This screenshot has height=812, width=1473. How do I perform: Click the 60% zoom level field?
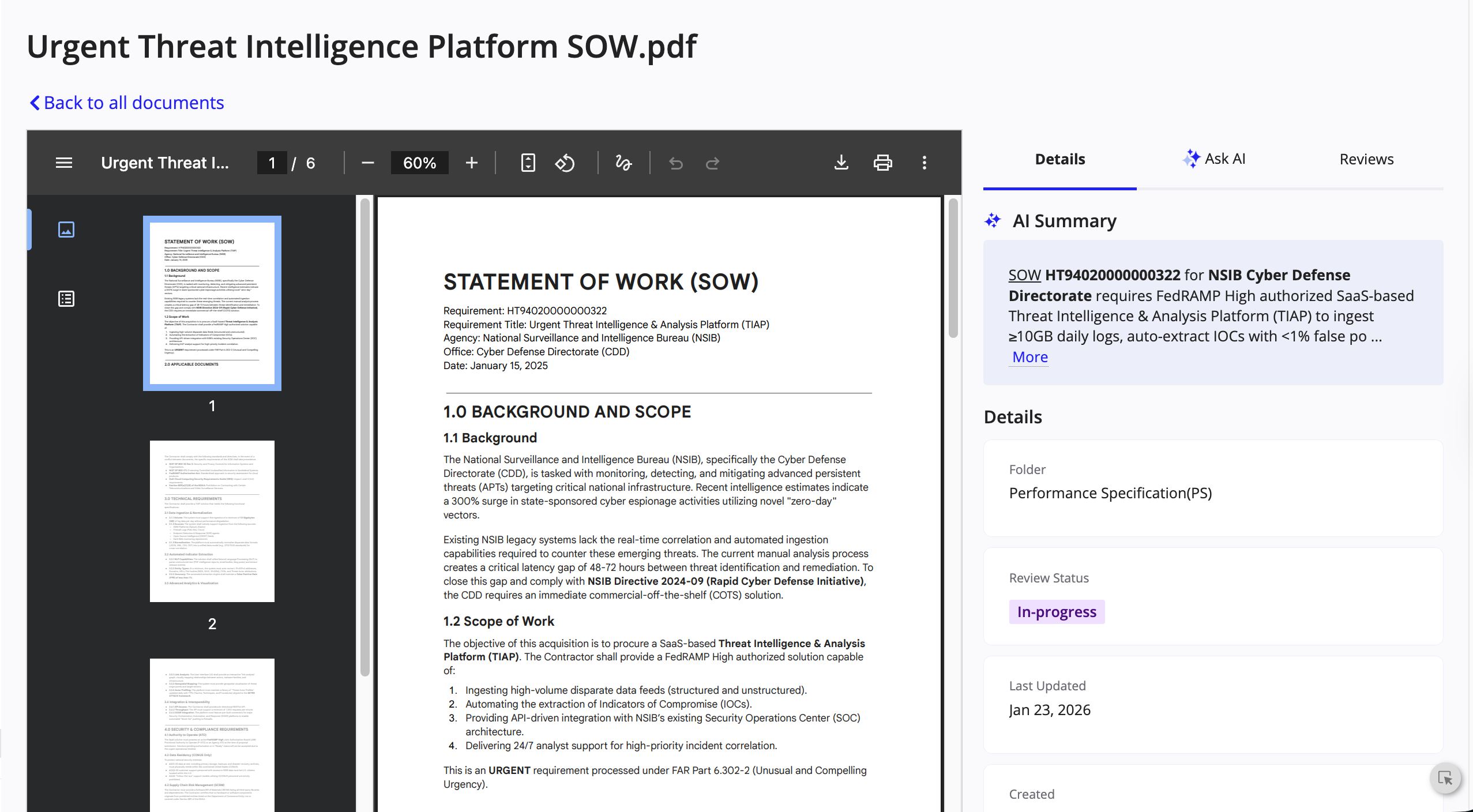point(419,163)
